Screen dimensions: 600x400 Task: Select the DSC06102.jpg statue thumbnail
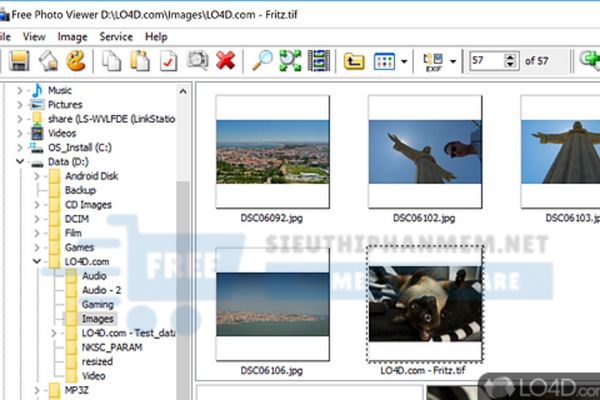[x=425, y=152]
